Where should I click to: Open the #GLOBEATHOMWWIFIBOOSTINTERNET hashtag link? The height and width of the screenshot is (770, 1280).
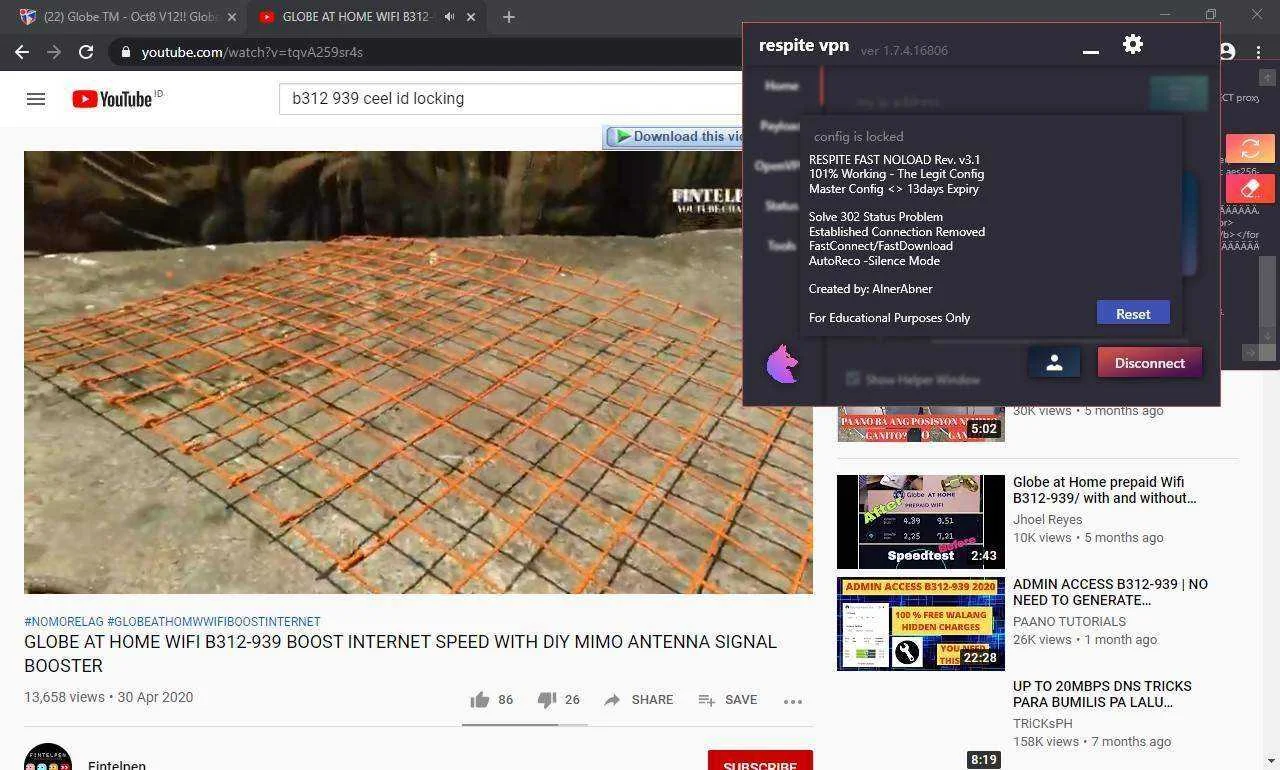pyautogui.click(x=214, y=622)
